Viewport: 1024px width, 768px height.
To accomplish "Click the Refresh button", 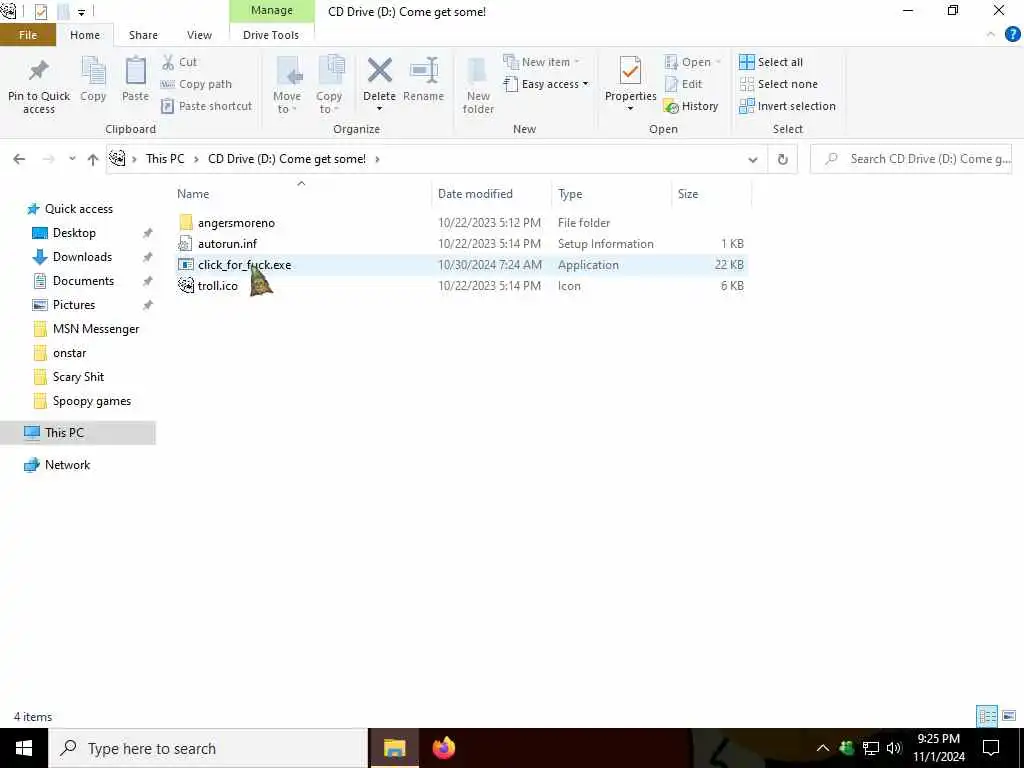I will [x=782, y=159].
